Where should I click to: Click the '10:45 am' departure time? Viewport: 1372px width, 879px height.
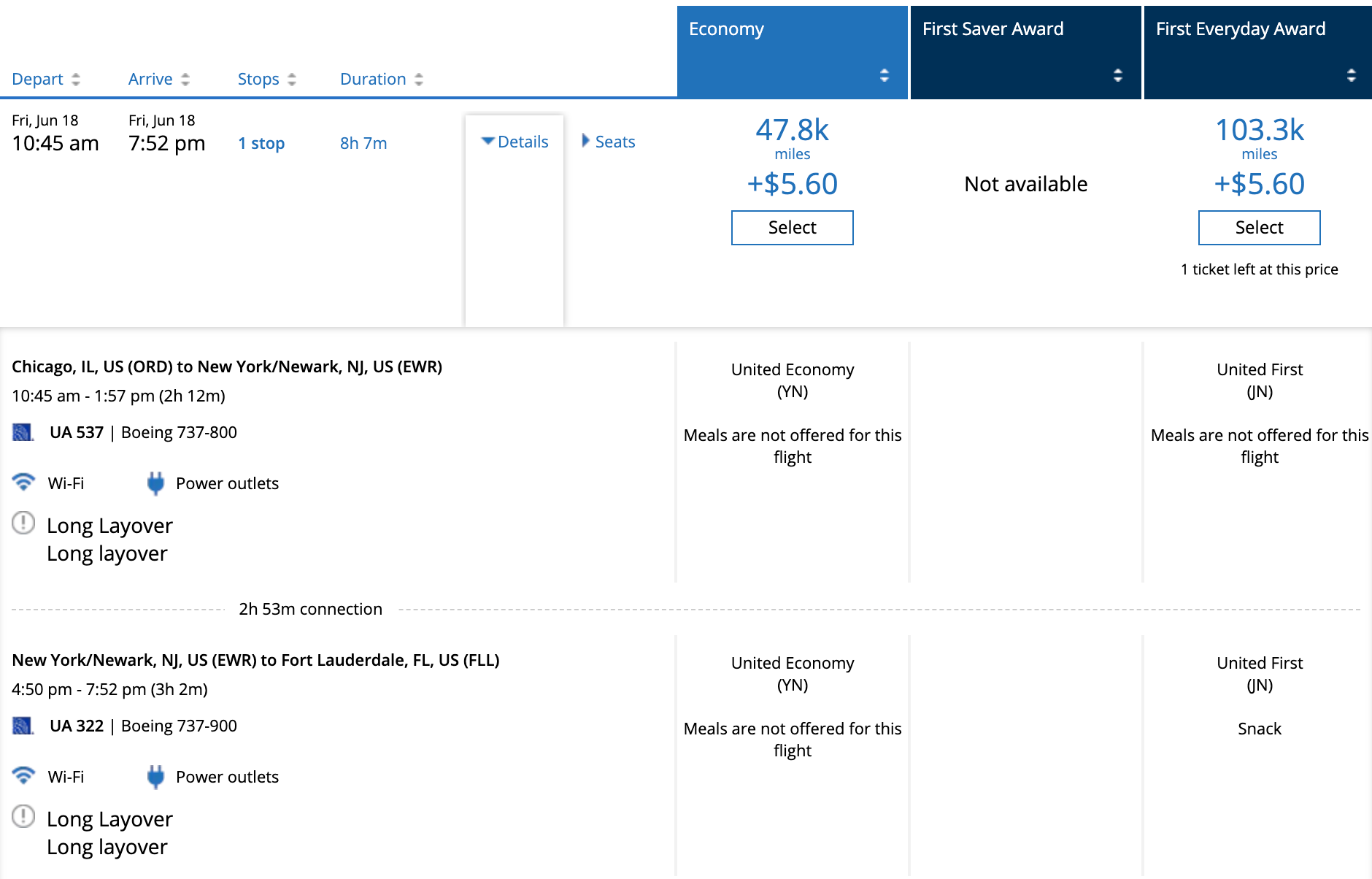[55, 143]
